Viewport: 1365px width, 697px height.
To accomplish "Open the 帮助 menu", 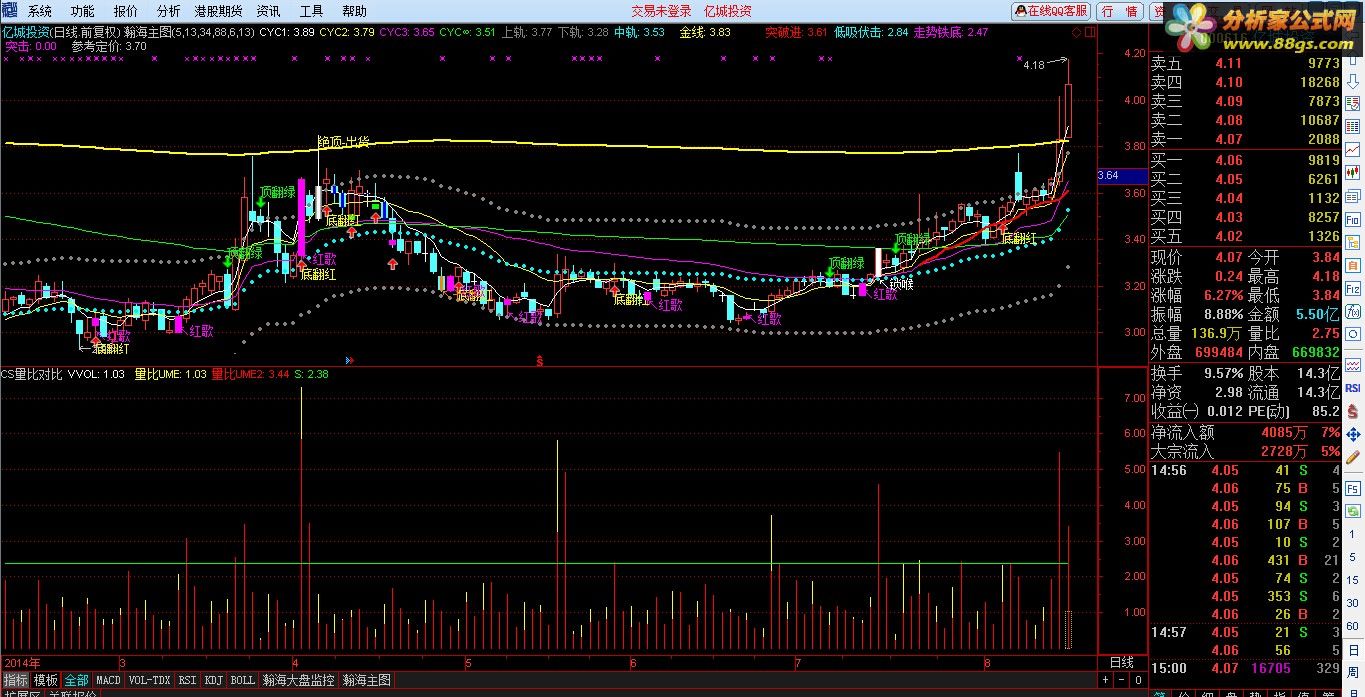I will [x=354, y=11].
